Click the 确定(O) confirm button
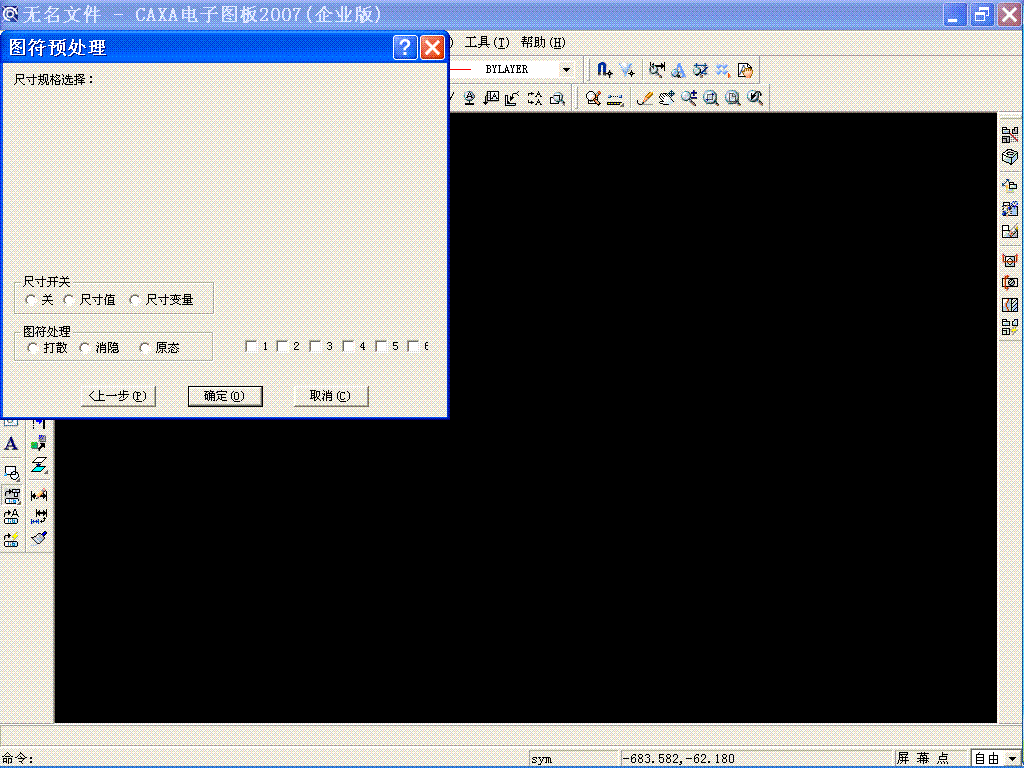This screenshot has height=768, width=1024. [225, 396]
